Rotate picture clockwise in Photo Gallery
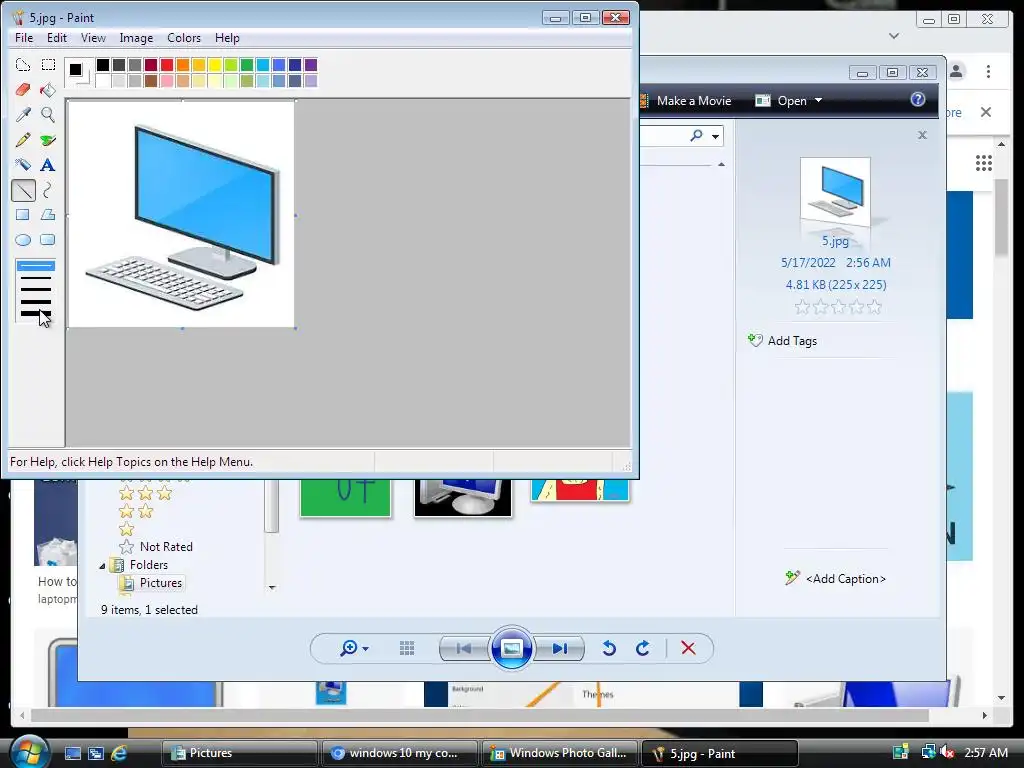 643,648
